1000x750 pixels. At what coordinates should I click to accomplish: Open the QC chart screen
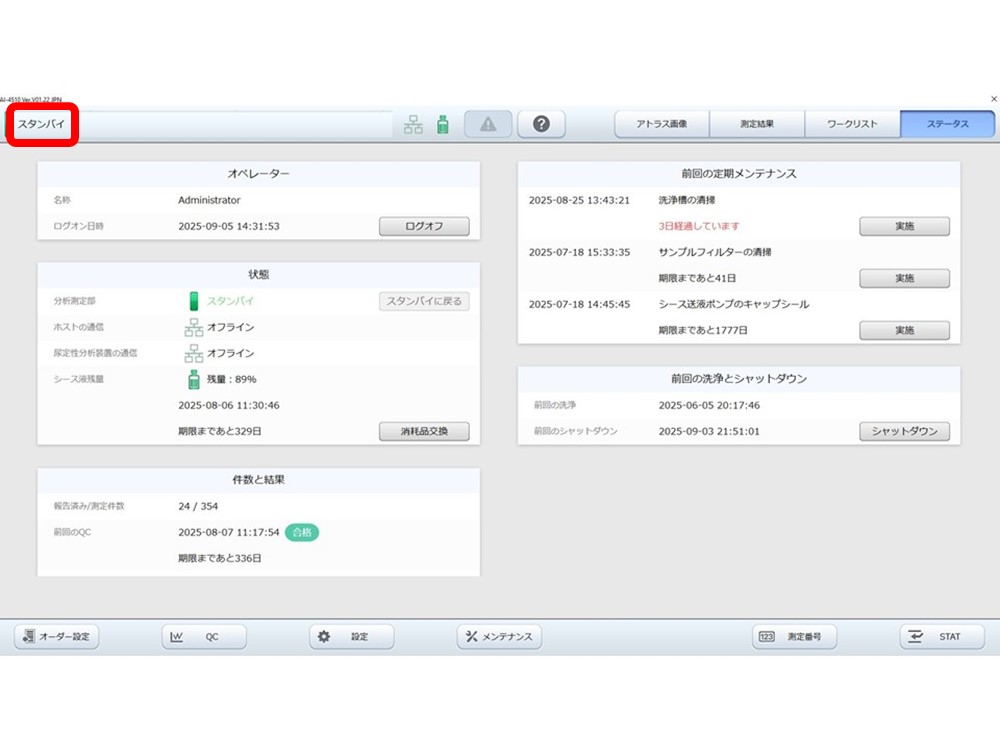click(x=204, y=637)
